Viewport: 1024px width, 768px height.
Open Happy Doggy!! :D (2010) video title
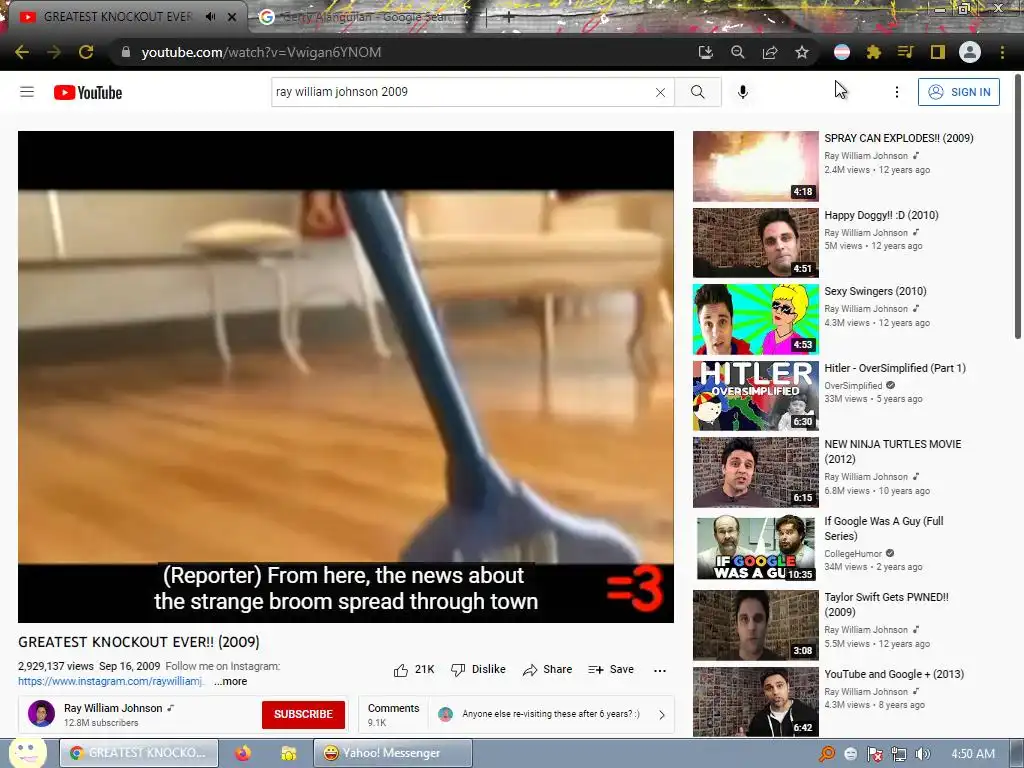(x=881, y=215)
